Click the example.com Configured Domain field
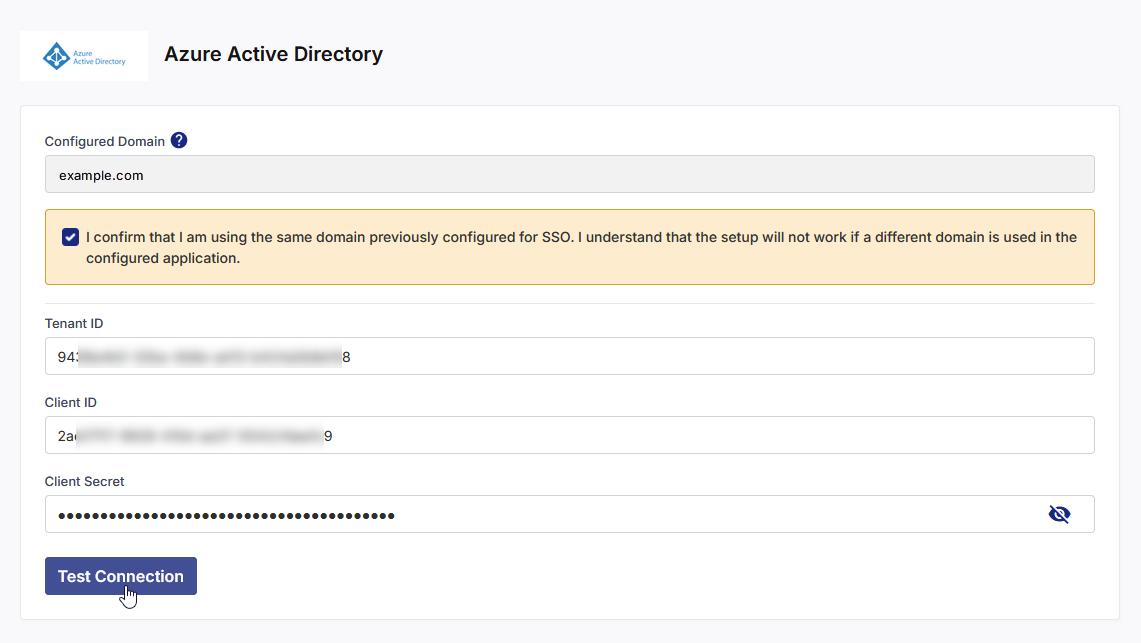Viewport: 1141px width, 643px height. click(x=569, y=175)
